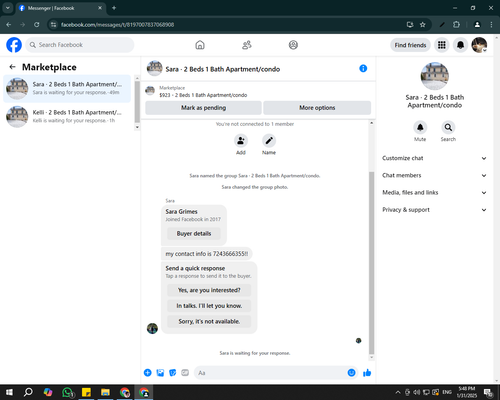Image resolution: width=500 pixels, height=400 pixels.
Task: Click the Facebook logo
Action: click(x=14, y=45)
